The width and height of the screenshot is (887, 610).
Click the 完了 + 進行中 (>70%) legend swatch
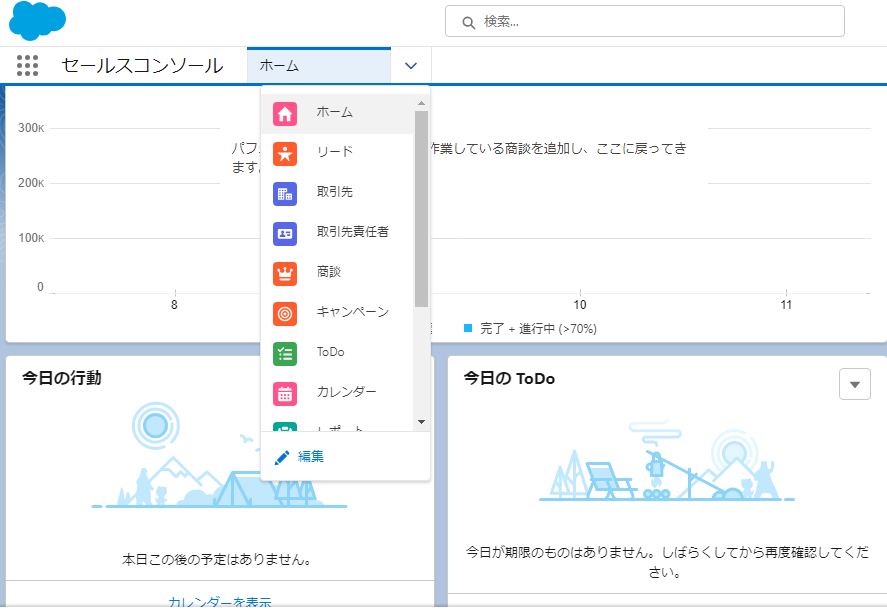pyautogui.click(x=468, y=328)
